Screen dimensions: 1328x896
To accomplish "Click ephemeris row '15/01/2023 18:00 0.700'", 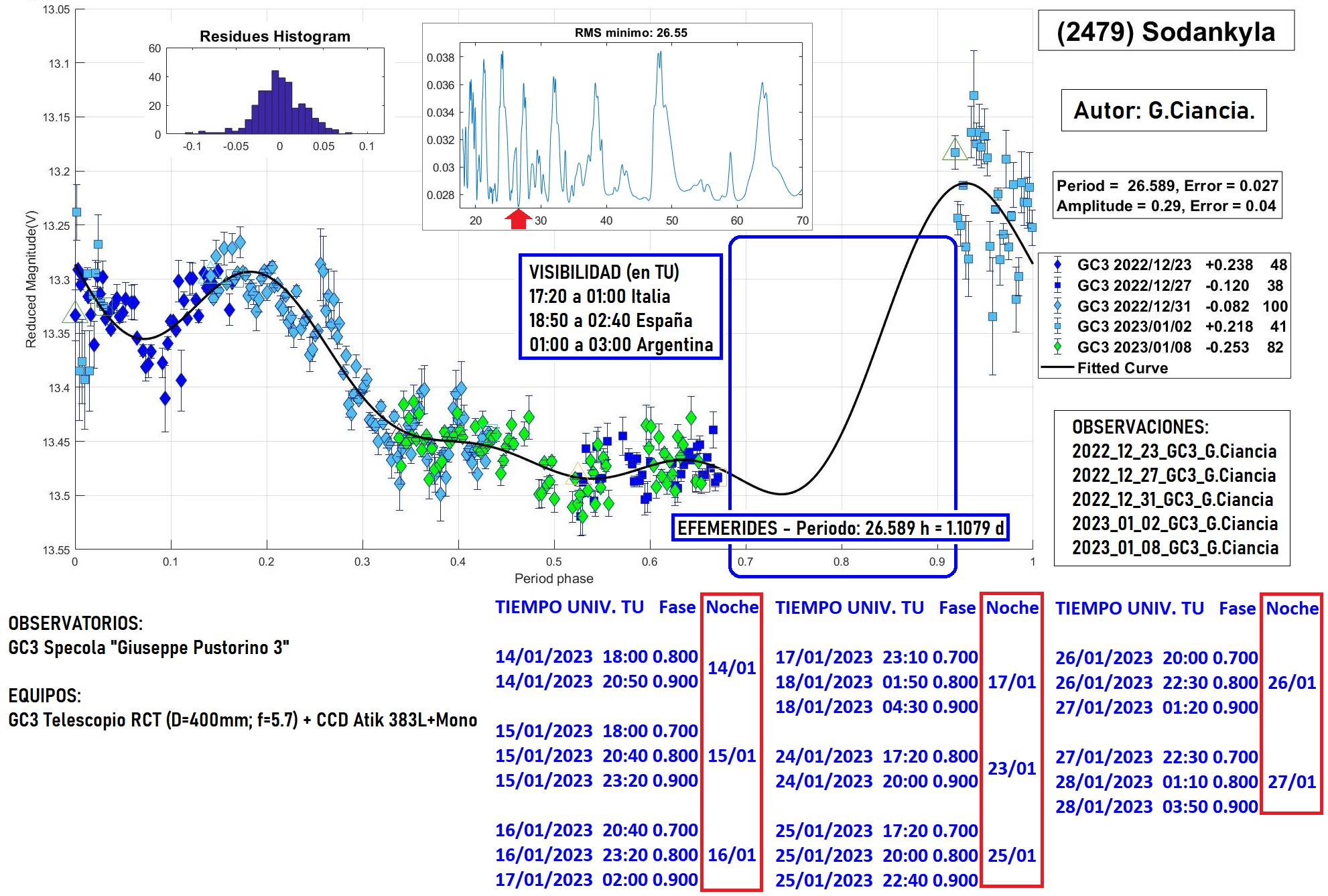I will click(596, 731).
